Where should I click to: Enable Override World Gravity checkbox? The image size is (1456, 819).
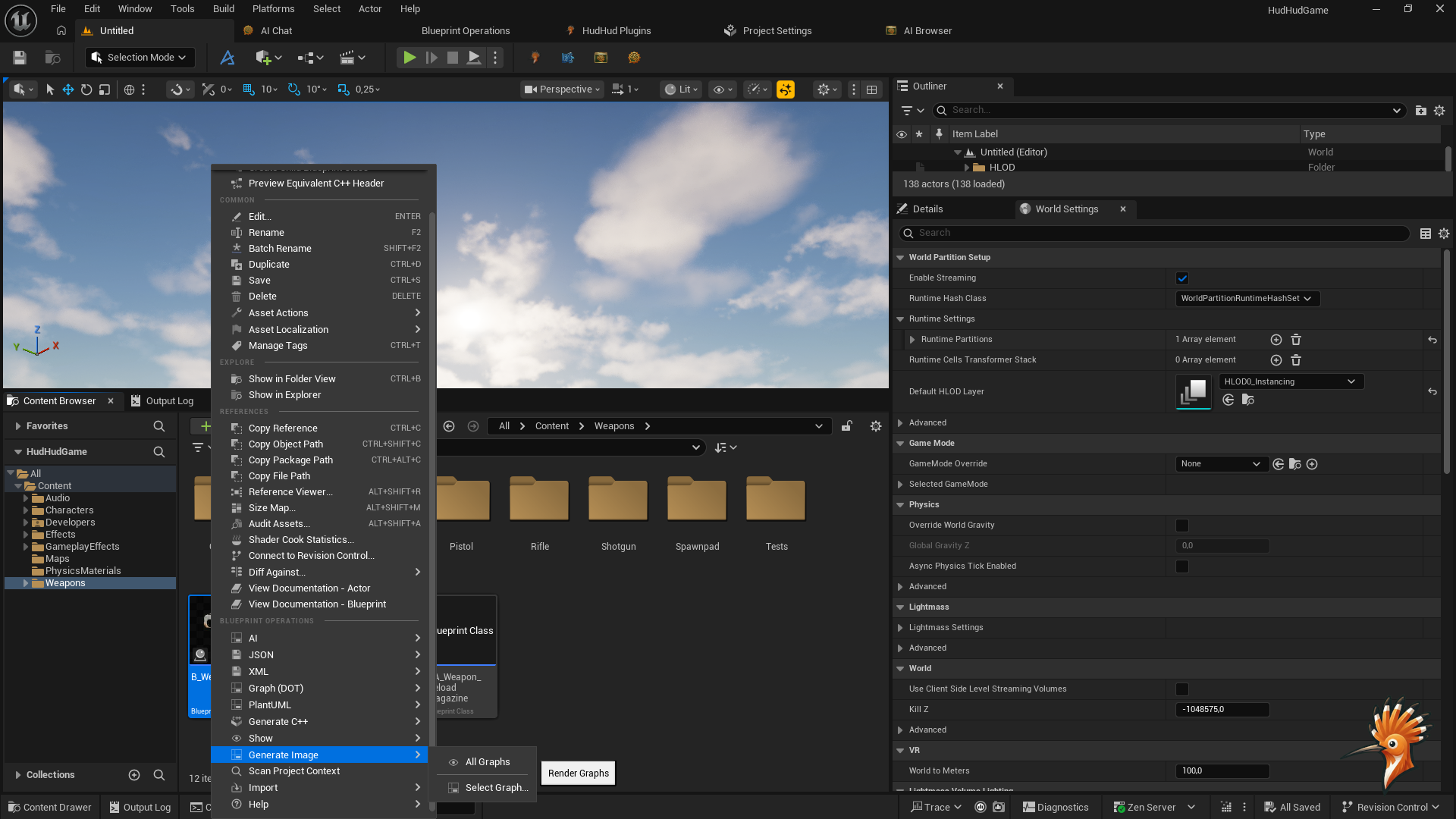(1182, 526)
